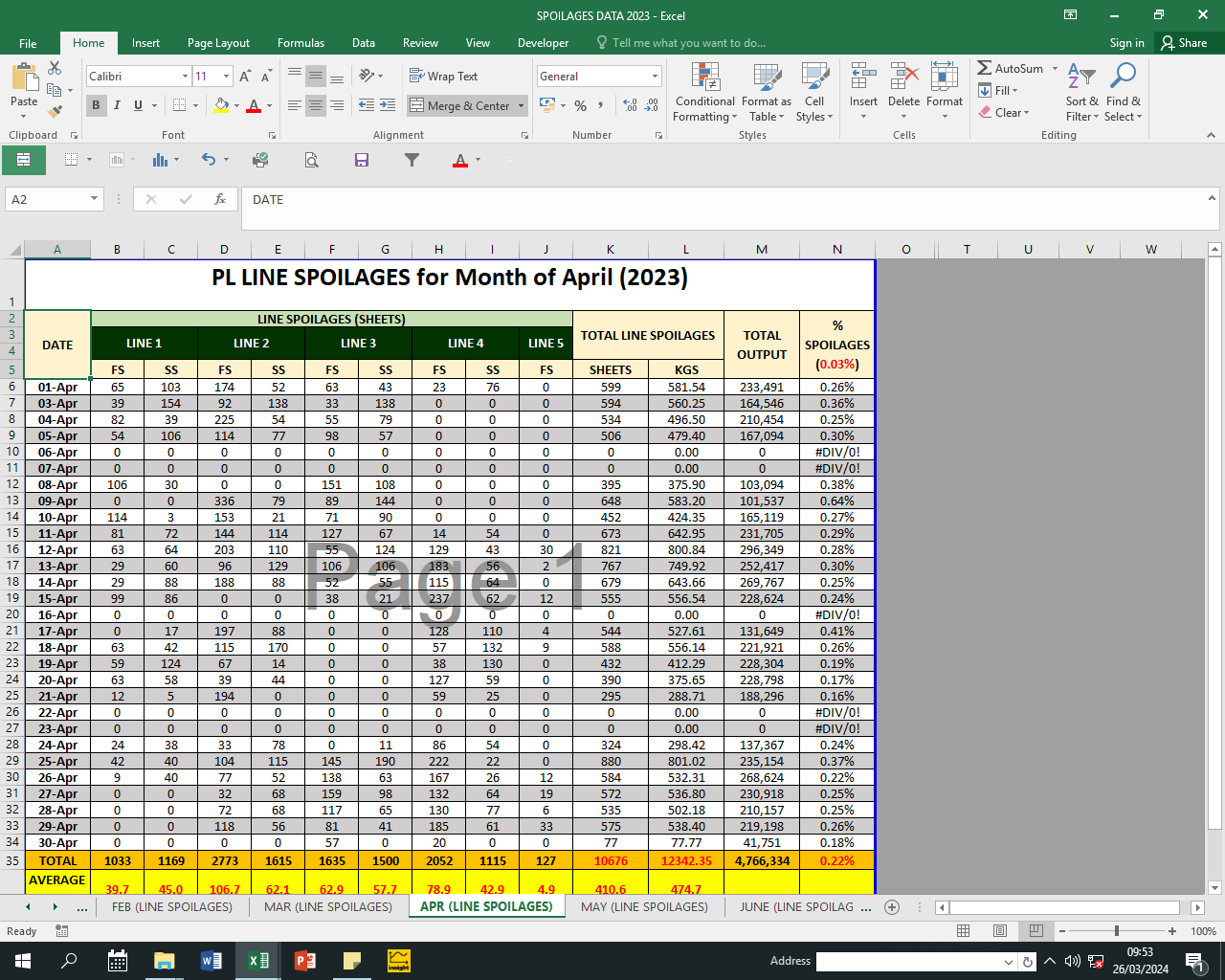The height and width of the screenshot is (980, 1225).
Task: Toggle Italic formatting
Action: coord(117,105)
